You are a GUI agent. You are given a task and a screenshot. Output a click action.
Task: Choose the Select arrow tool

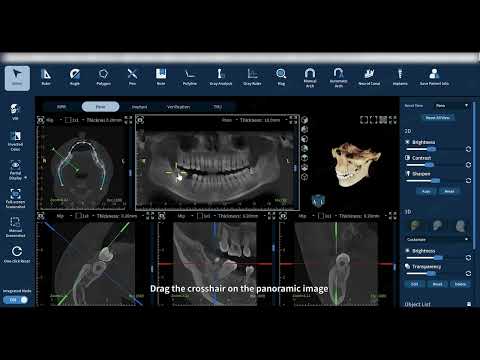point(17,78)
